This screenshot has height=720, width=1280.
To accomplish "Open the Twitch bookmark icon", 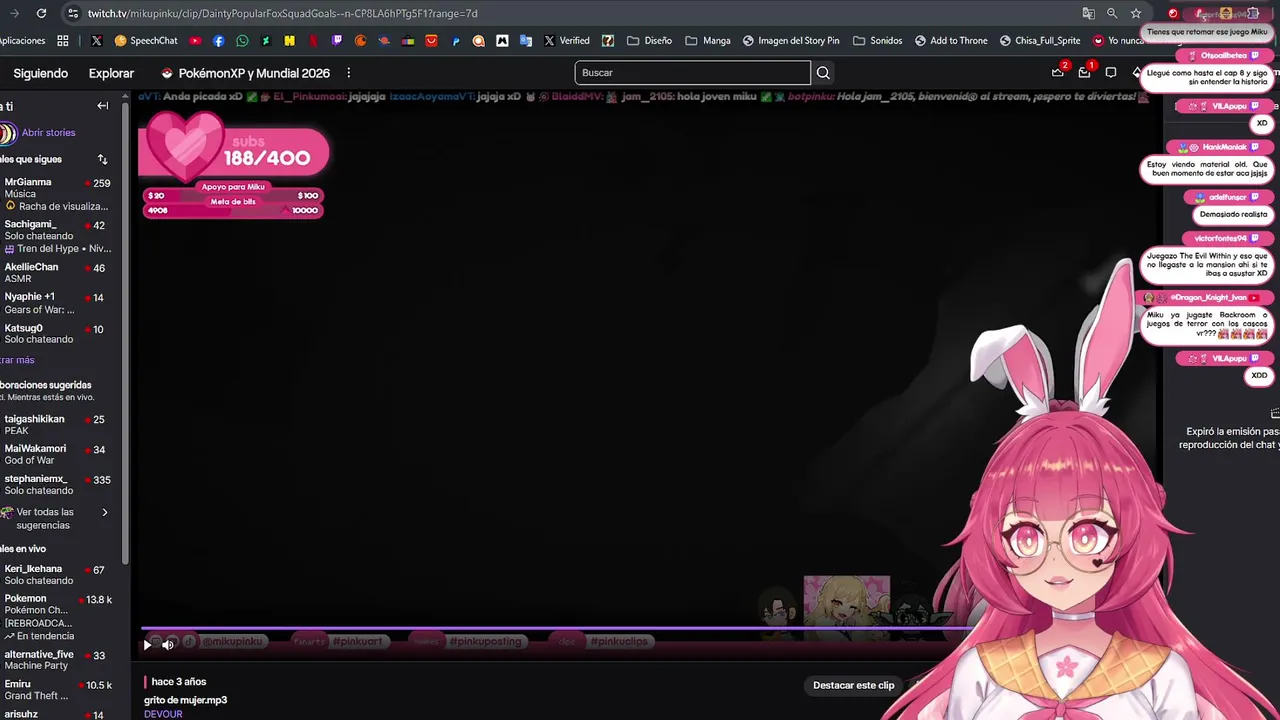I will click(337, 41).
